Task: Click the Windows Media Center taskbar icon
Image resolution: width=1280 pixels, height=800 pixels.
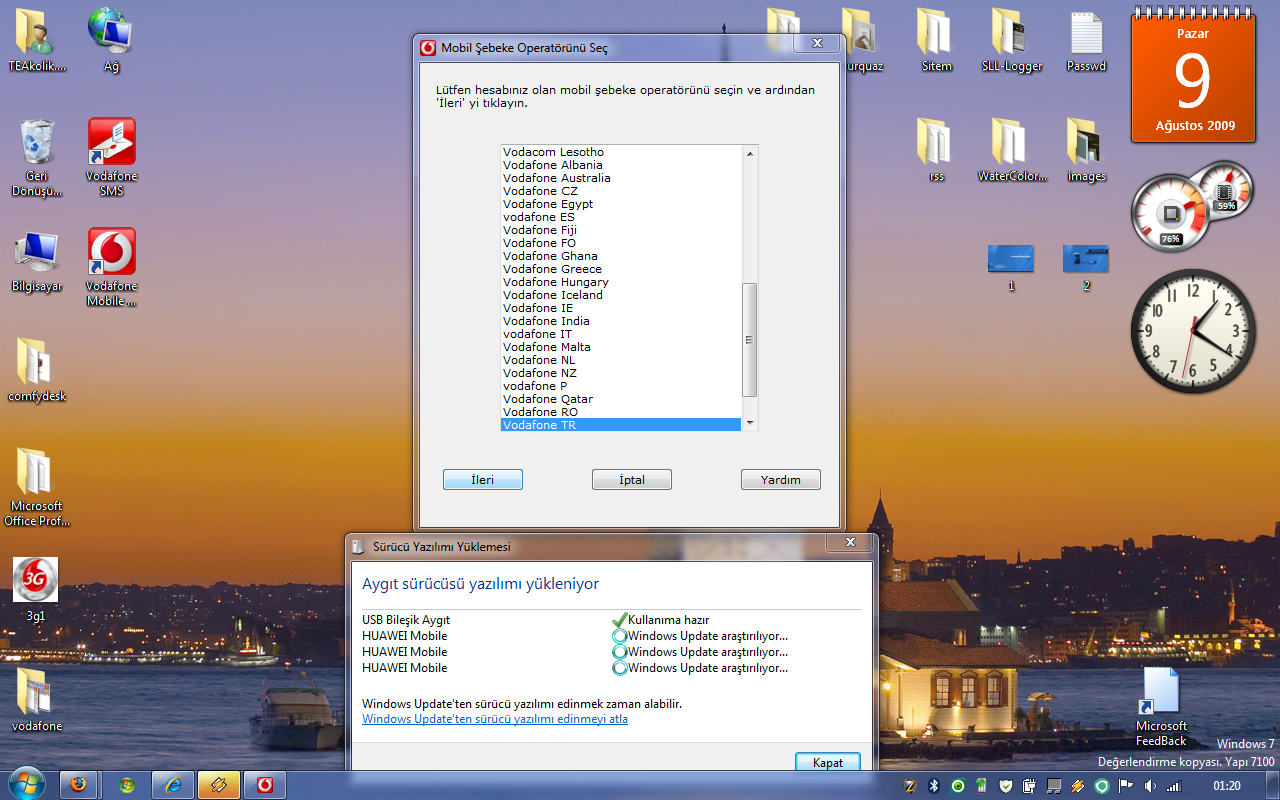Action: pyautogui.click(x=127, y=785)
